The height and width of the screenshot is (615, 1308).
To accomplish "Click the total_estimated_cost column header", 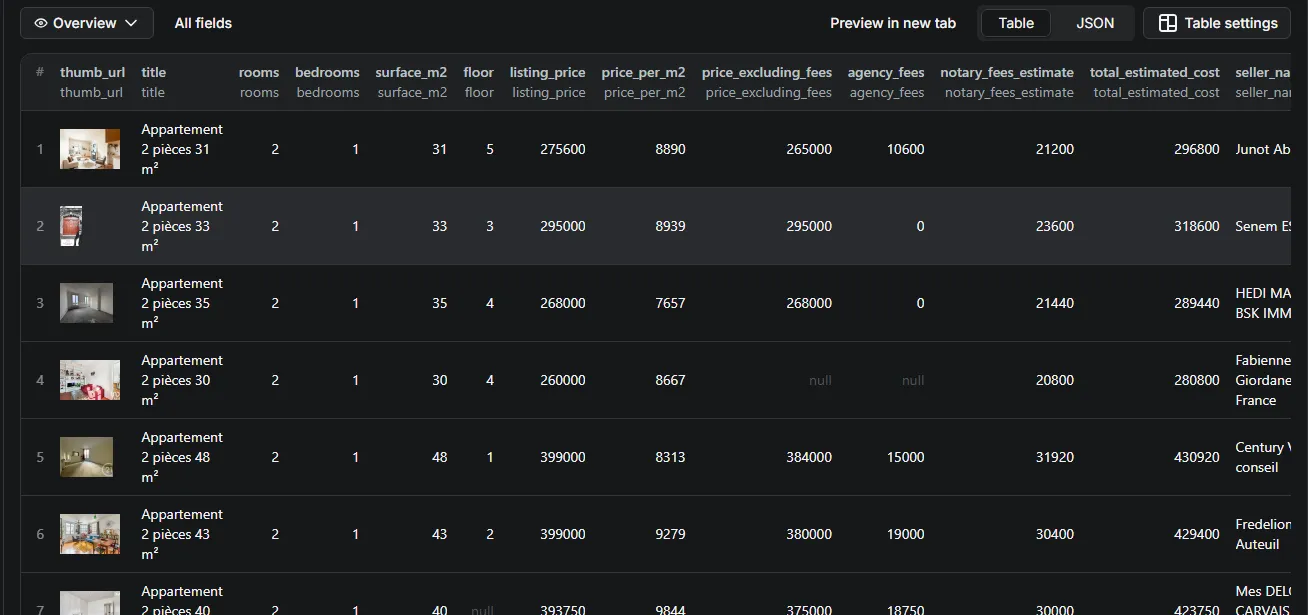I will tap(1154, 72).
